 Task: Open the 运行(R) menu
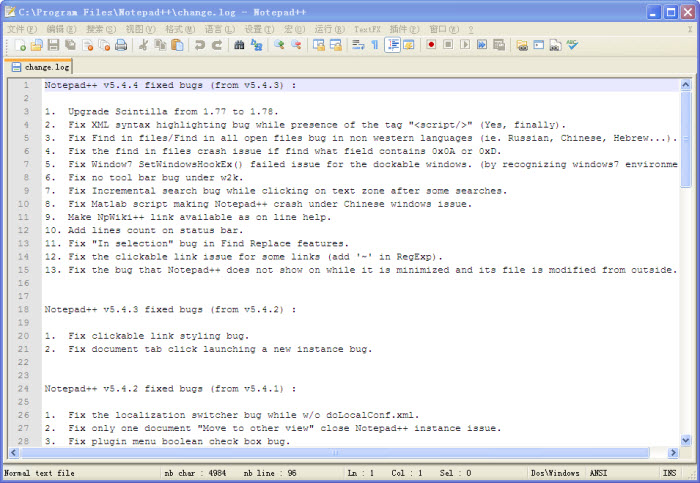coord(329,29)
